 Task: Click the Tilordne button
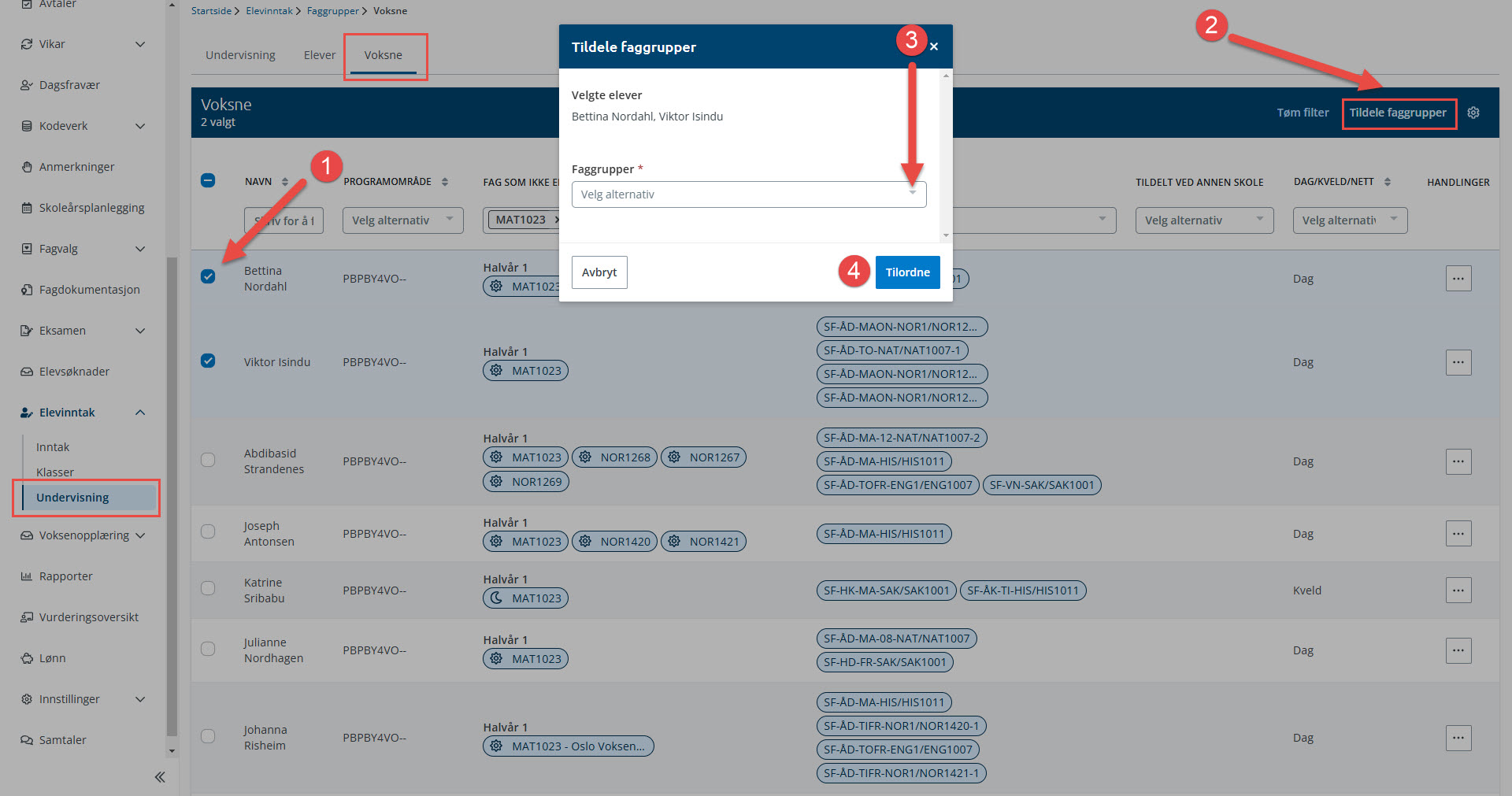coord(907,272)
